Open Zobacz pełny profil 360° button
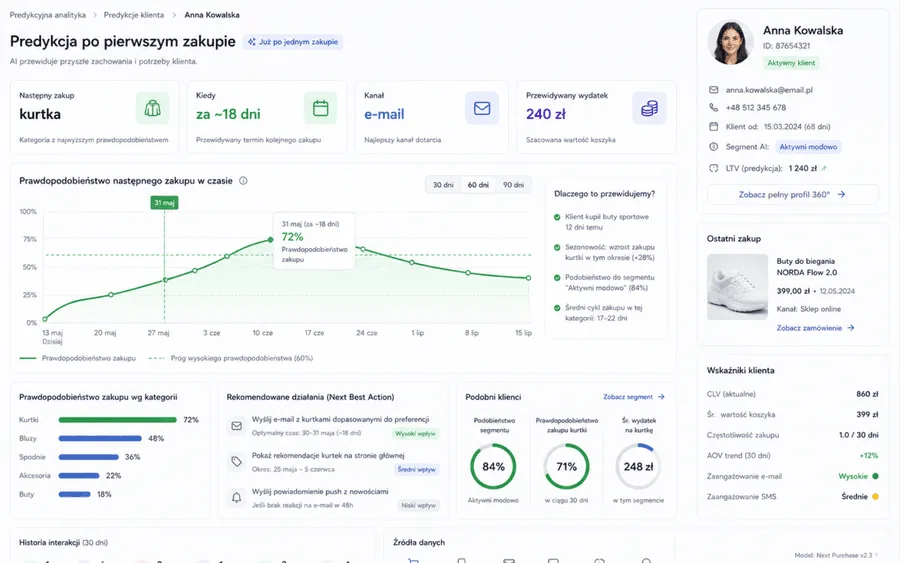This screenshot has width=900, height=563. pyautogui.click(x=792, y=195)
